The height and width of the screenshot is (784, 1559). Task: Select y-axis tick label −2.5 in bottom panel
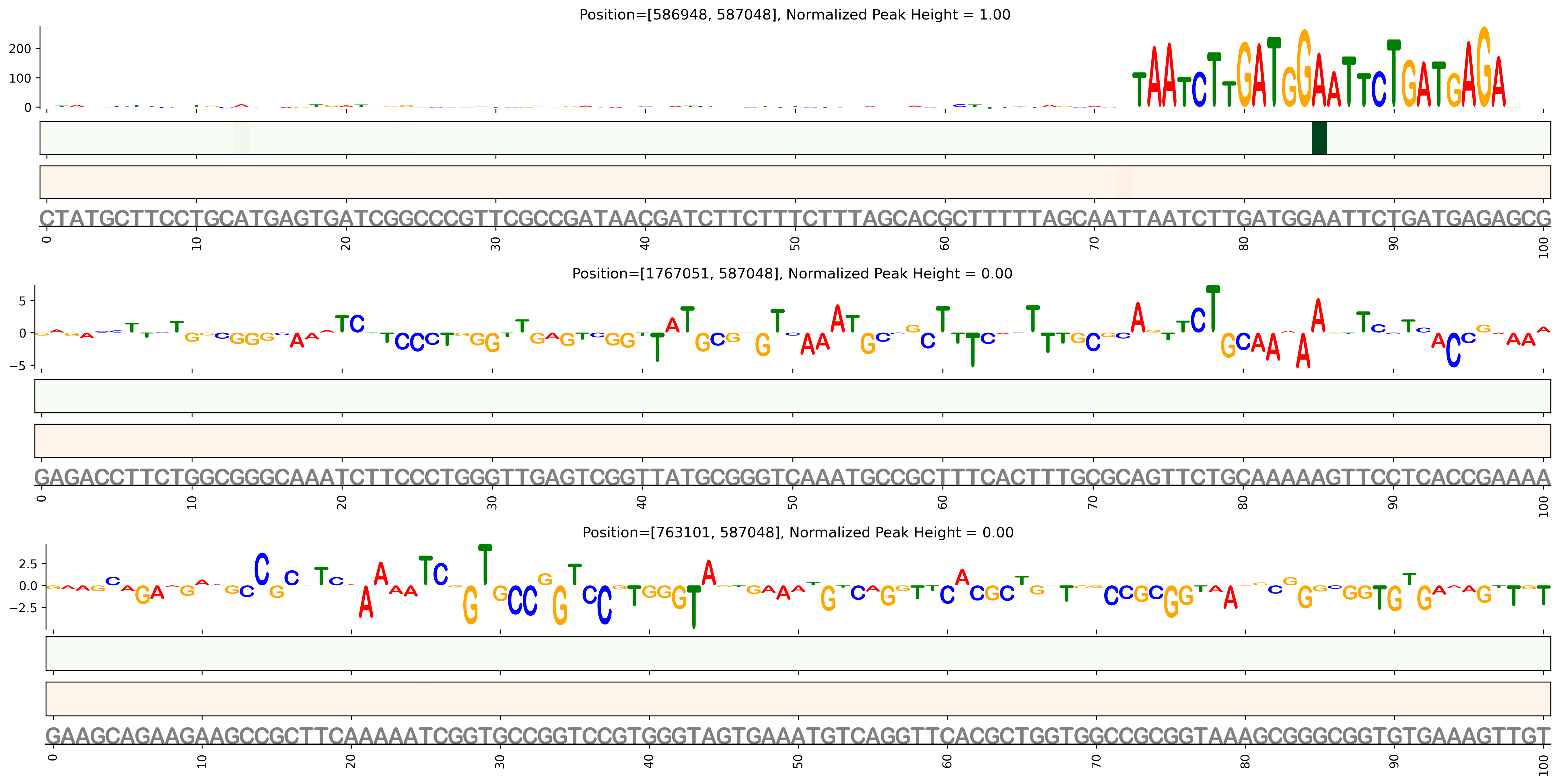click(24, 607)
